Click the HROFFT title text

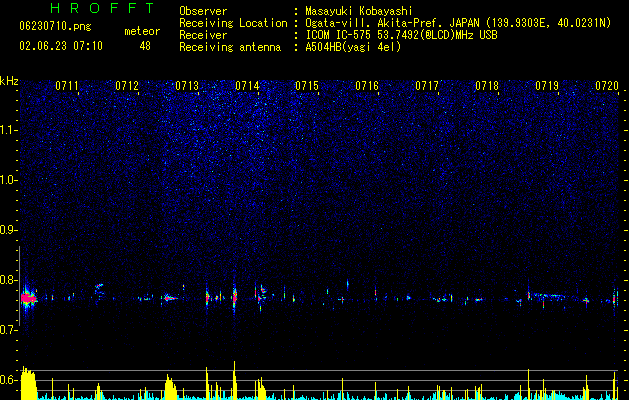click(103, 8)
